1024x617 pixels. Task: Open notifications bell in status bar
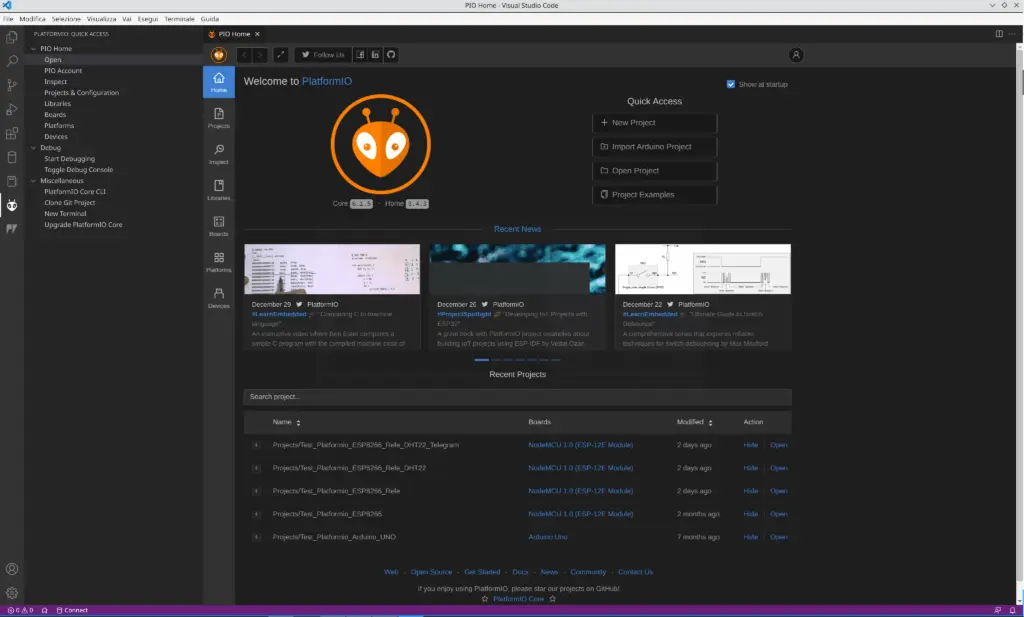[1012, 610]
